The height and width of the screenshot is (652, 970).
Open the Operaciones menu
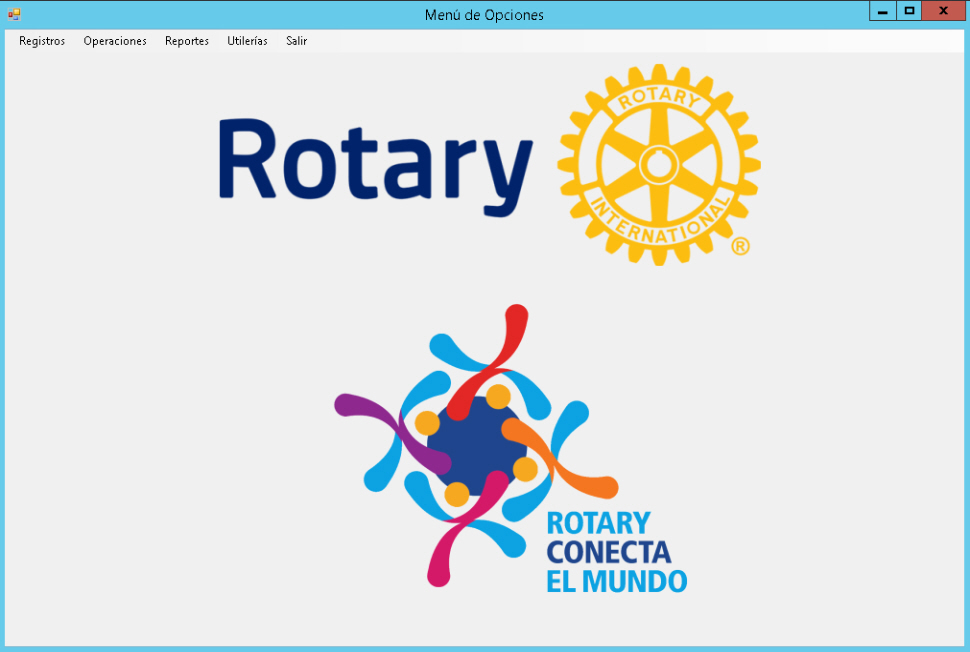click(115, 41)
